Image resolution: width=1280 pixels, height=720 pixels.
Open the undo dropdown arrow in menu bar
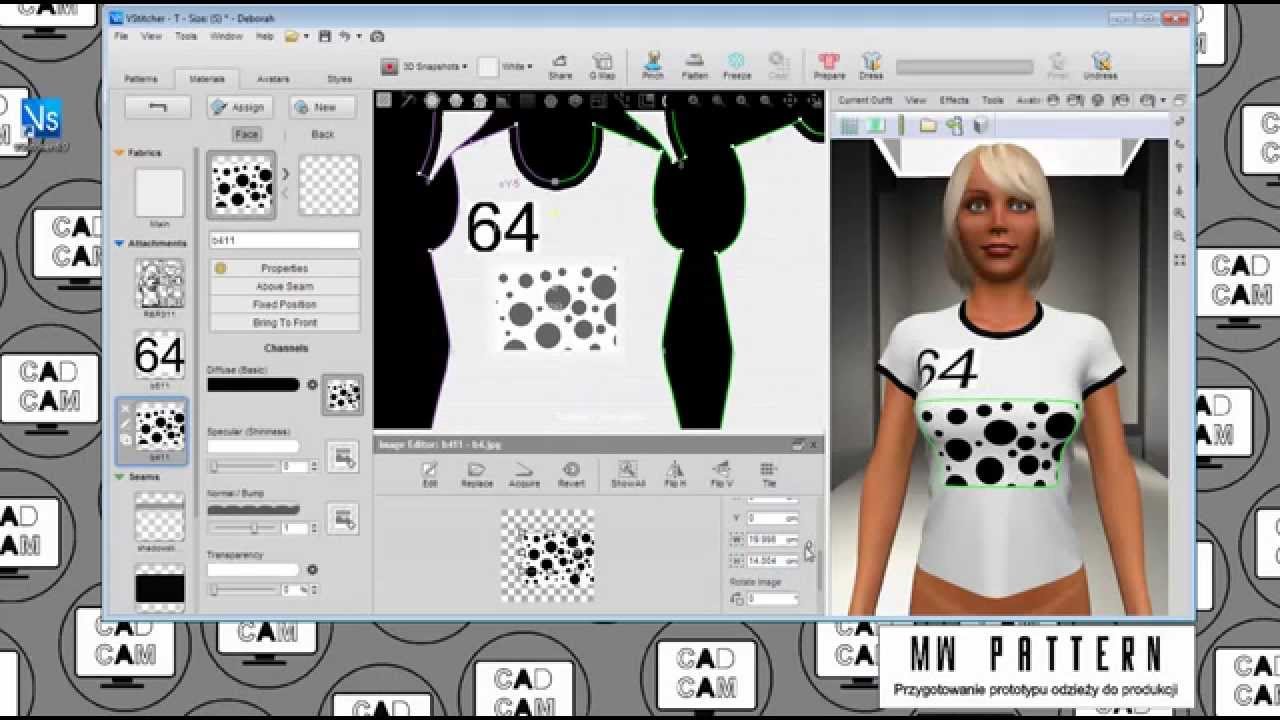[x=359, y=37]
